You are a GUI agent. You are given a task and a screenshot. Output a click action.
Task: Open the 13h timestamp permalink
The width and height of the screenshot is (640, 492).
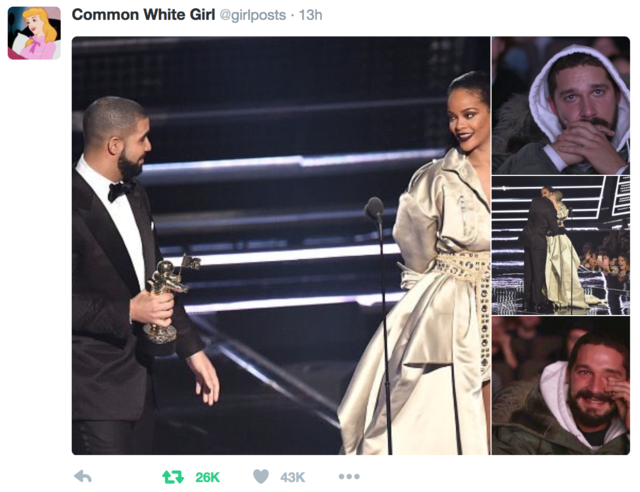(311, 15)
